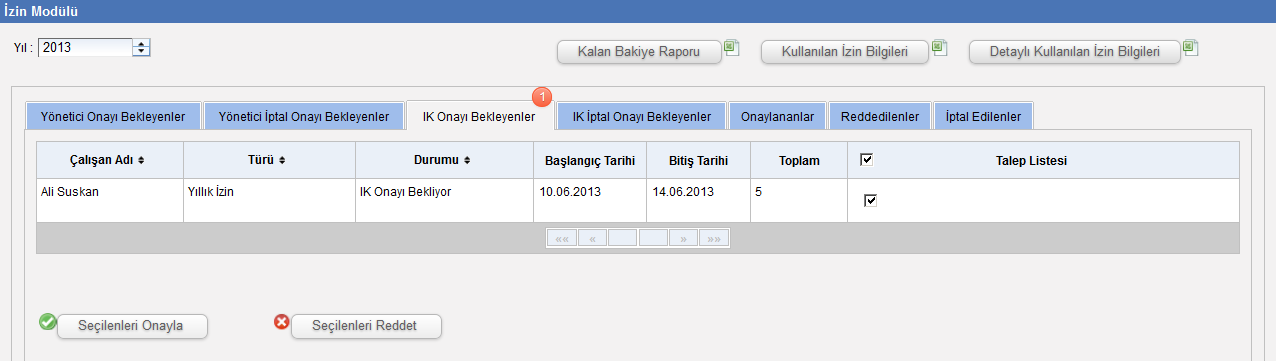Click the Yıl input field showing 2013
Screen dimensions: 1276x361
point(86,47)
